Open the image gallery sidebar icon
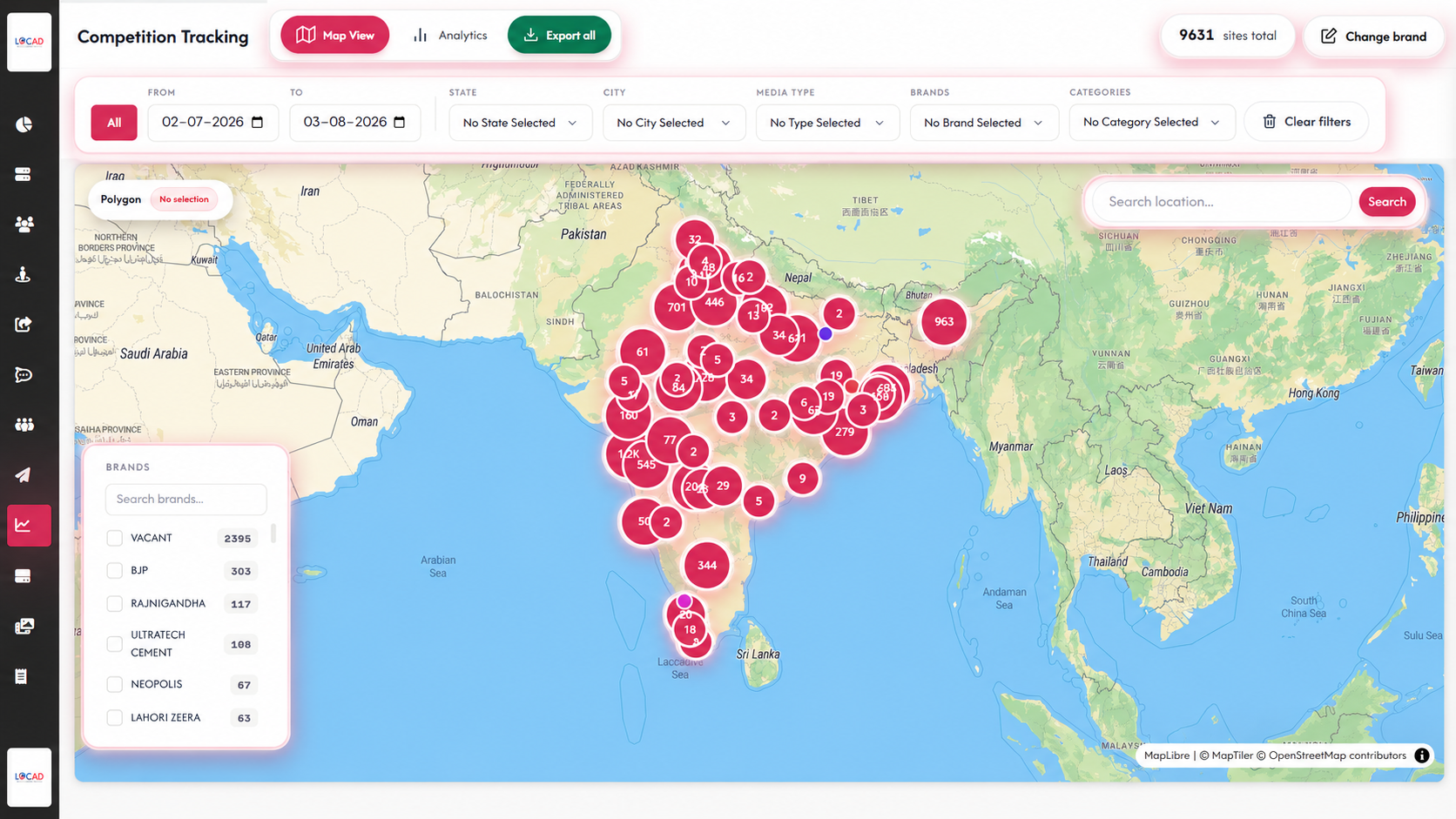Image resolution: width=1456 pixels, height=819 pixels. click(24, 626)
